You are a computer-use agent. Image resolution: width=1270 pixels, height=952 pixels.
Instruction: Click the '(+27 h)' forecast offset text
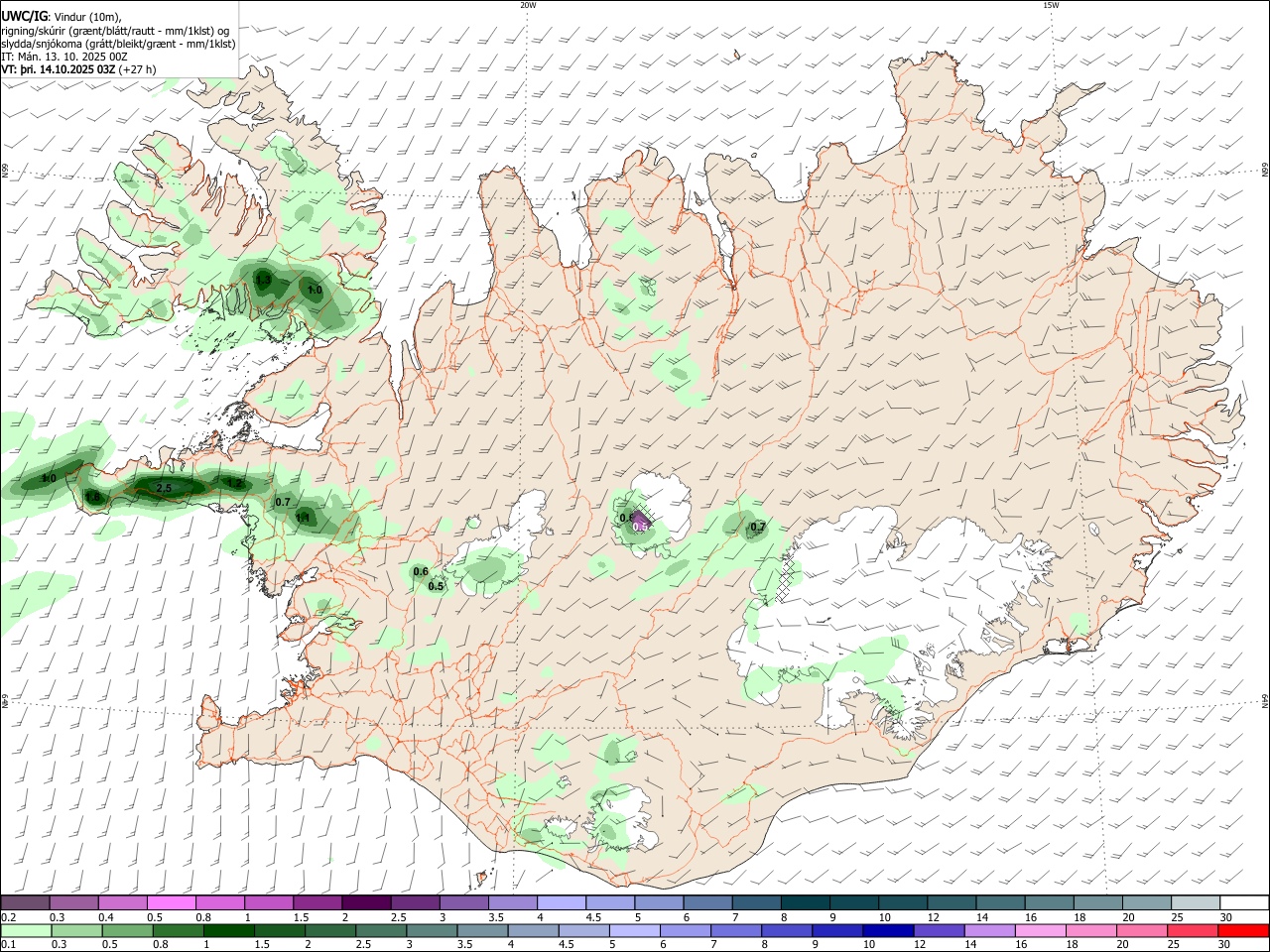137,70
